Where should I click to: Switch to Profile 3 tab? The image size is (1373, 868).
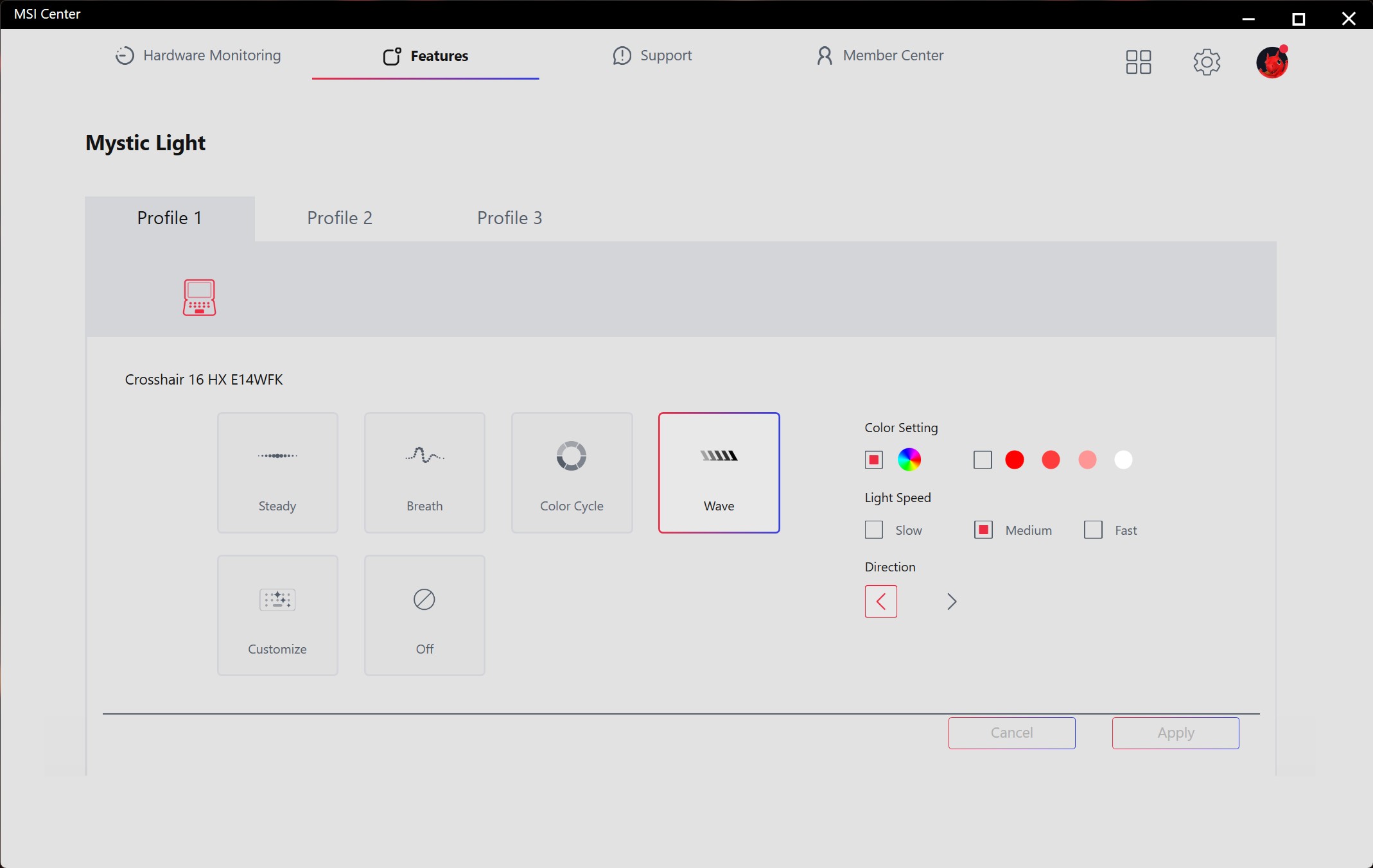coord(510,218)
